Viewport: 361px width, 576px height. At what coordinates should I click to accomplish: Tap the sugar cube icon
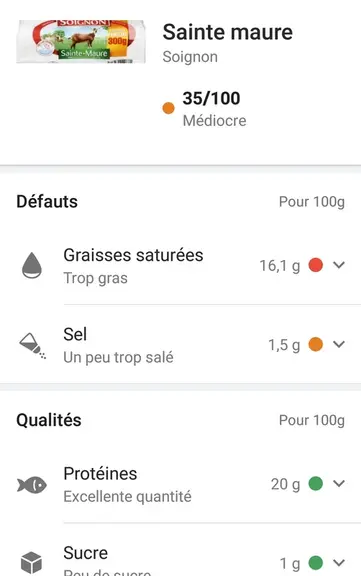coord(31,562)
